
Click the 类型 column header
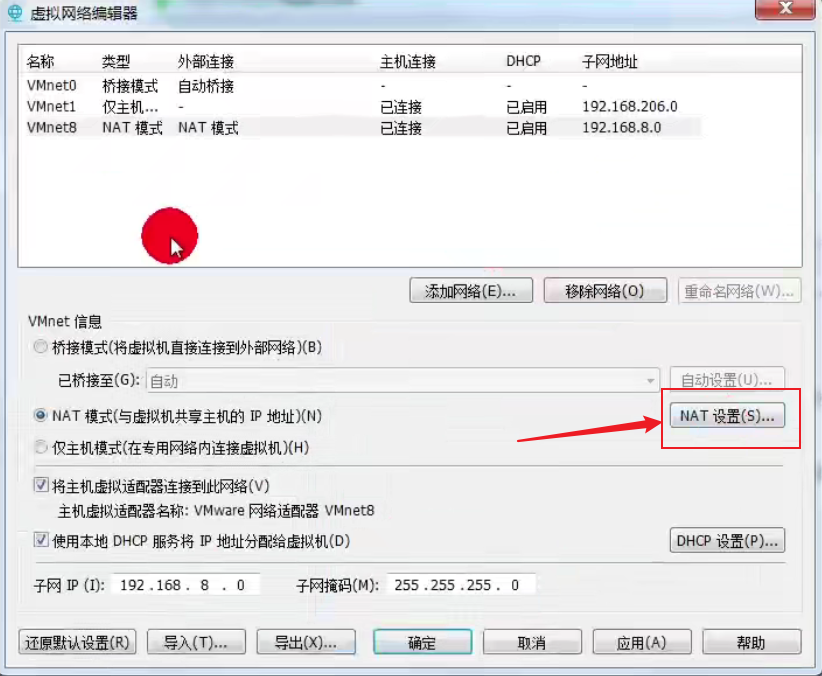[x=116, y=61]
